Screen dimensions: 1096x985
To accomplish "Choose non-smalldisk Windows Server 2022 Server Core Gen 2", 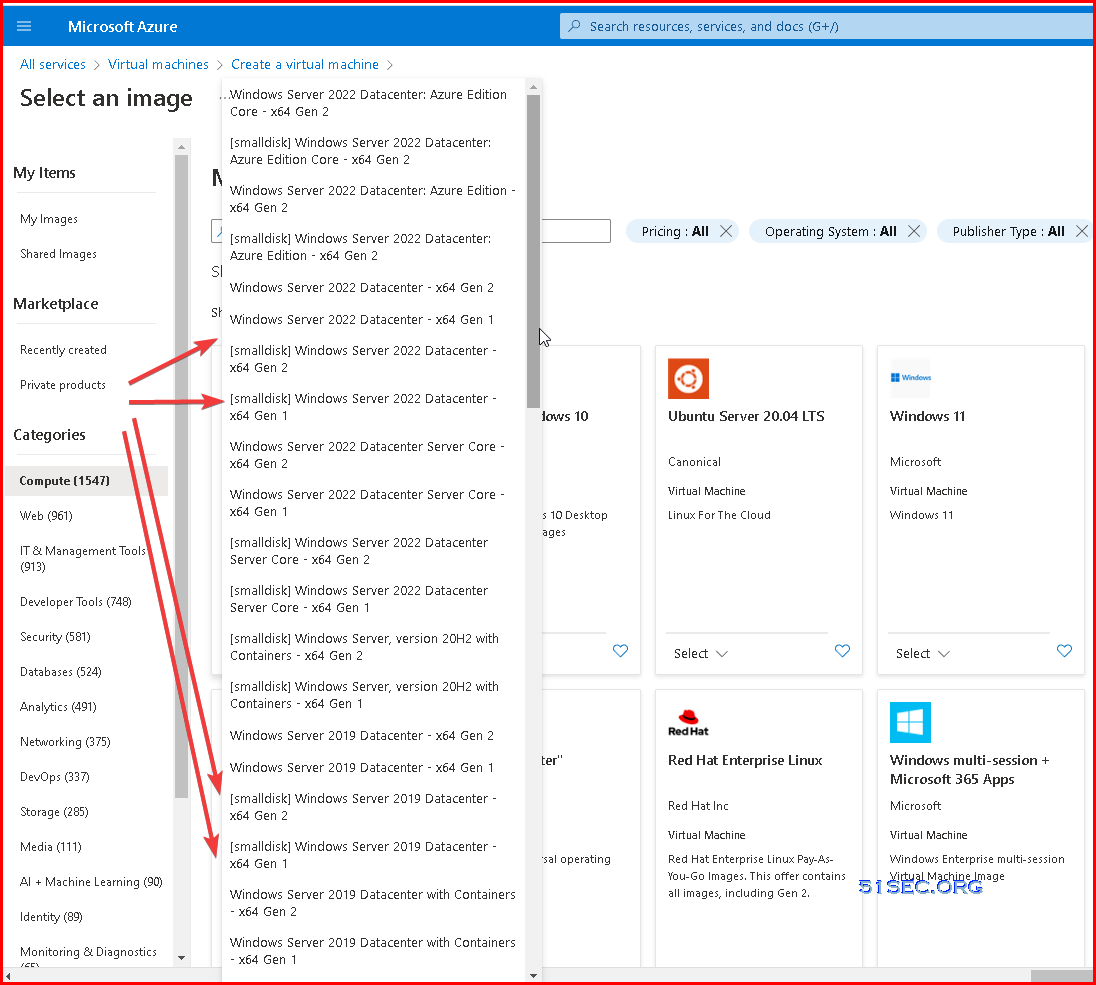I will 374,455.
